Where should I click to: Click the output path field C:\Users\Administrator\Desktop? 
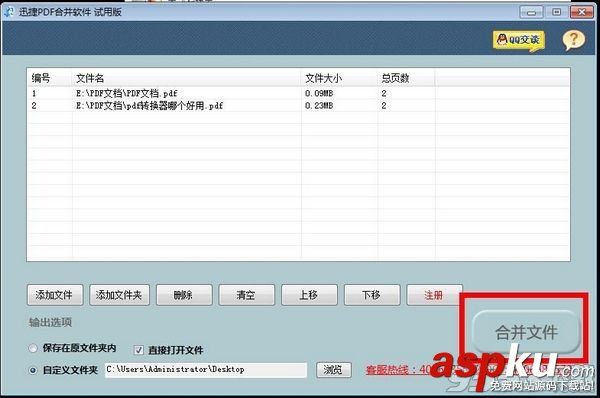[x=206, y=370]
